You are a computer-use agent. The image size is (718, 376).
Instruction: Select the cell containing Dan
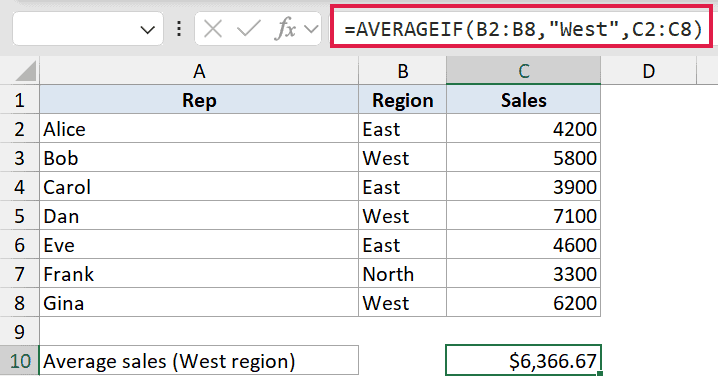click(x=199, y=216)
